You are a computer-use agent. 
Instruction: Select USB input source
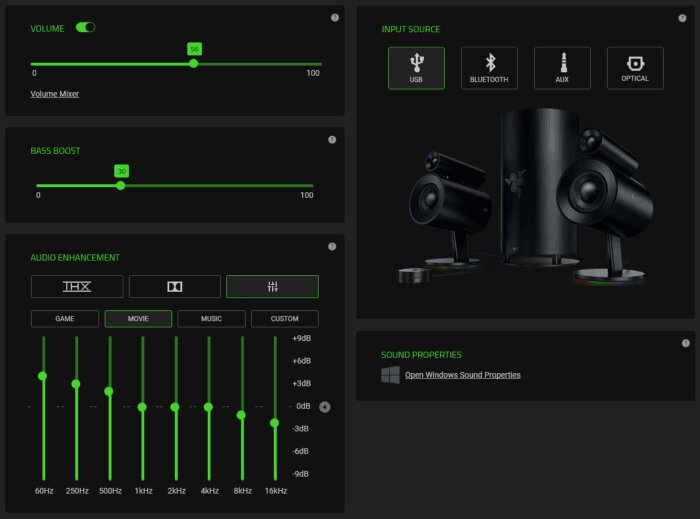click(x=416, y=68)
